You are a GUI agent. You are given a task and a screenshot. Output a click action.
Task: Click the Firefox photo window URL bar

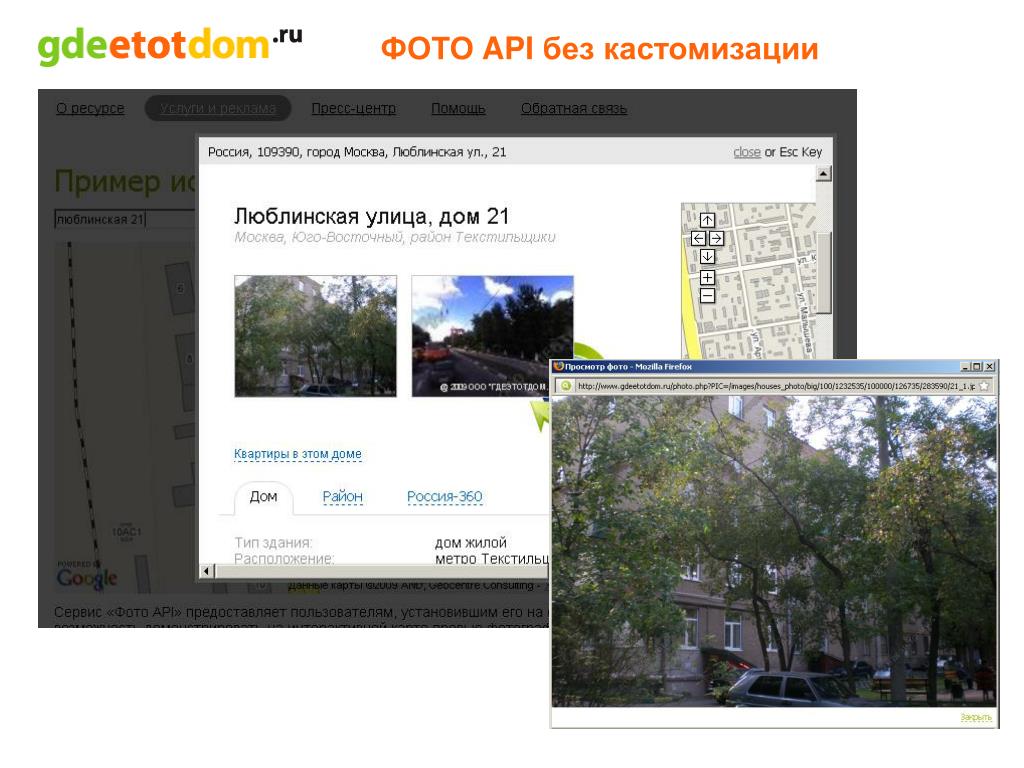(775, 386)
